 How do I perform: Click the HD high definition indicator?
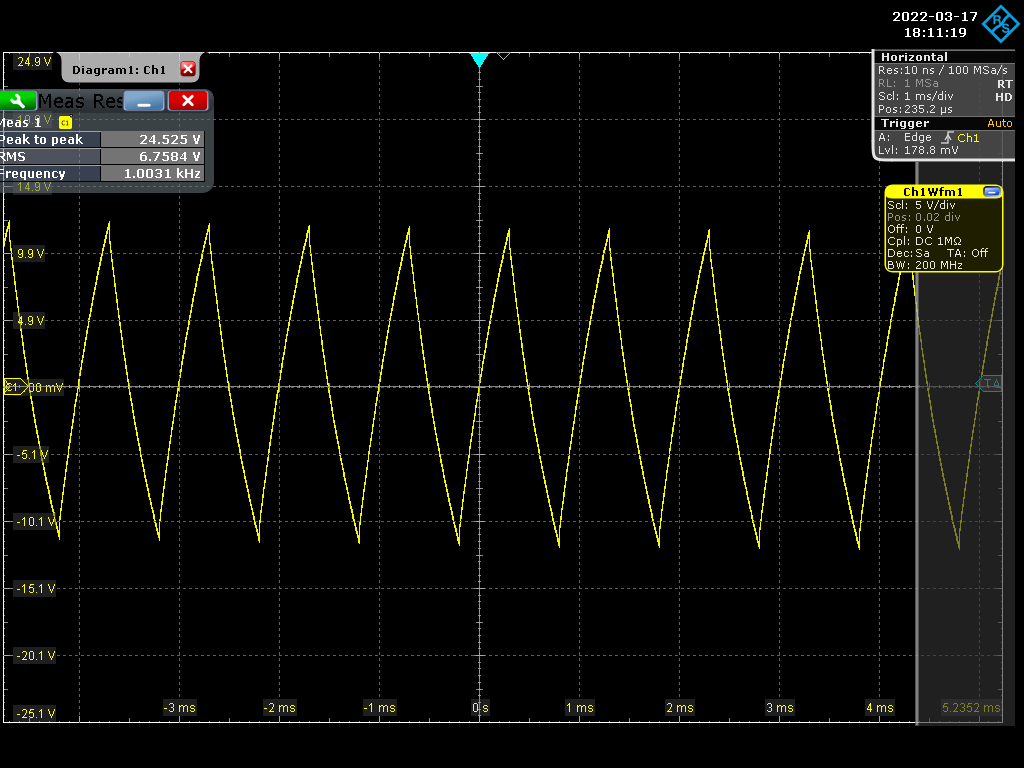[x=1004, y=97]
